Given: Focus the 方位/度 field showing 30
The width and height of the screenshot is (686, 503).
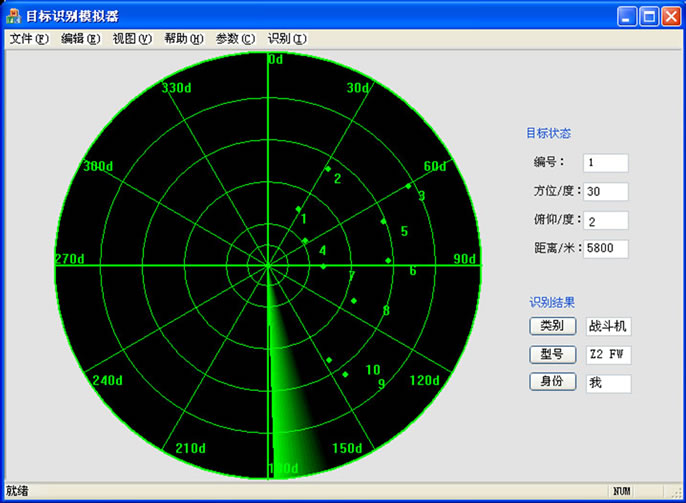Looking at the screenshot, I should (605, 191).
